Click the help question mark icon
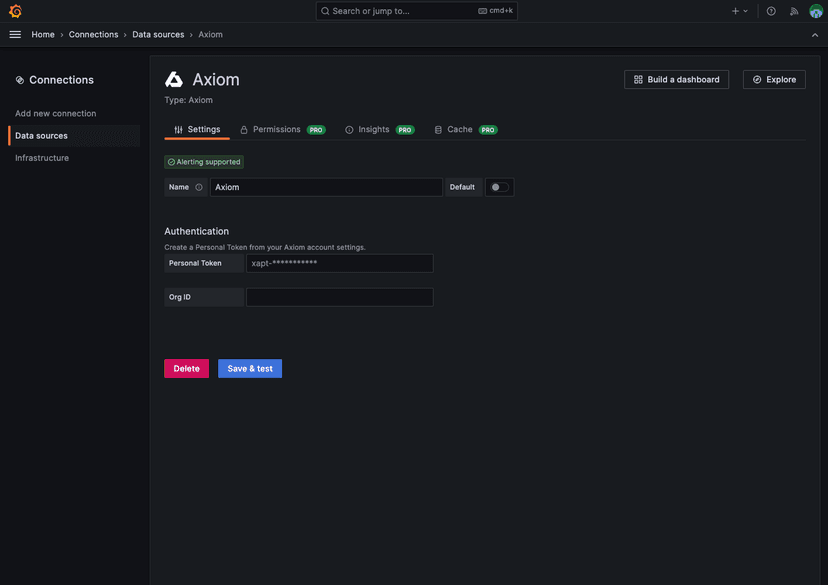This screenshot has height=585, width=828. 770,10
